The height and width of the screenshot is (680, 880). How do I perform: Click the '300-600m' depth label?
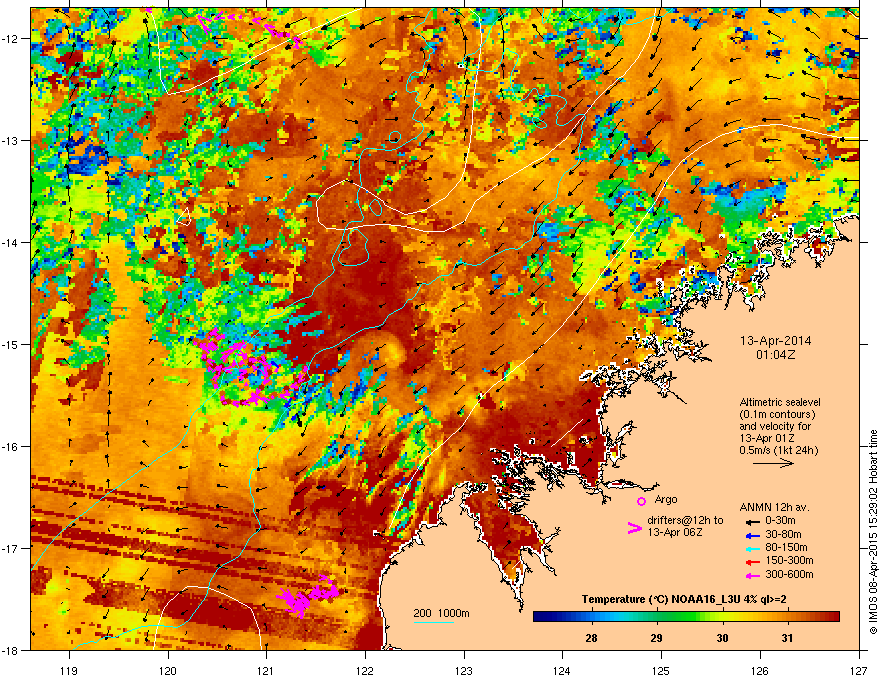click(789, 574)
